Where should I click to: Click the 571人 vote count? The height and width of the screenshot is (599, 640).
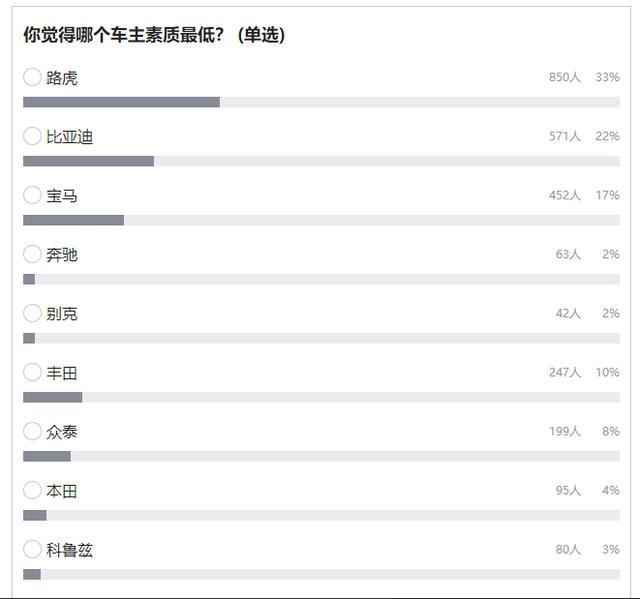pos(564,137)
